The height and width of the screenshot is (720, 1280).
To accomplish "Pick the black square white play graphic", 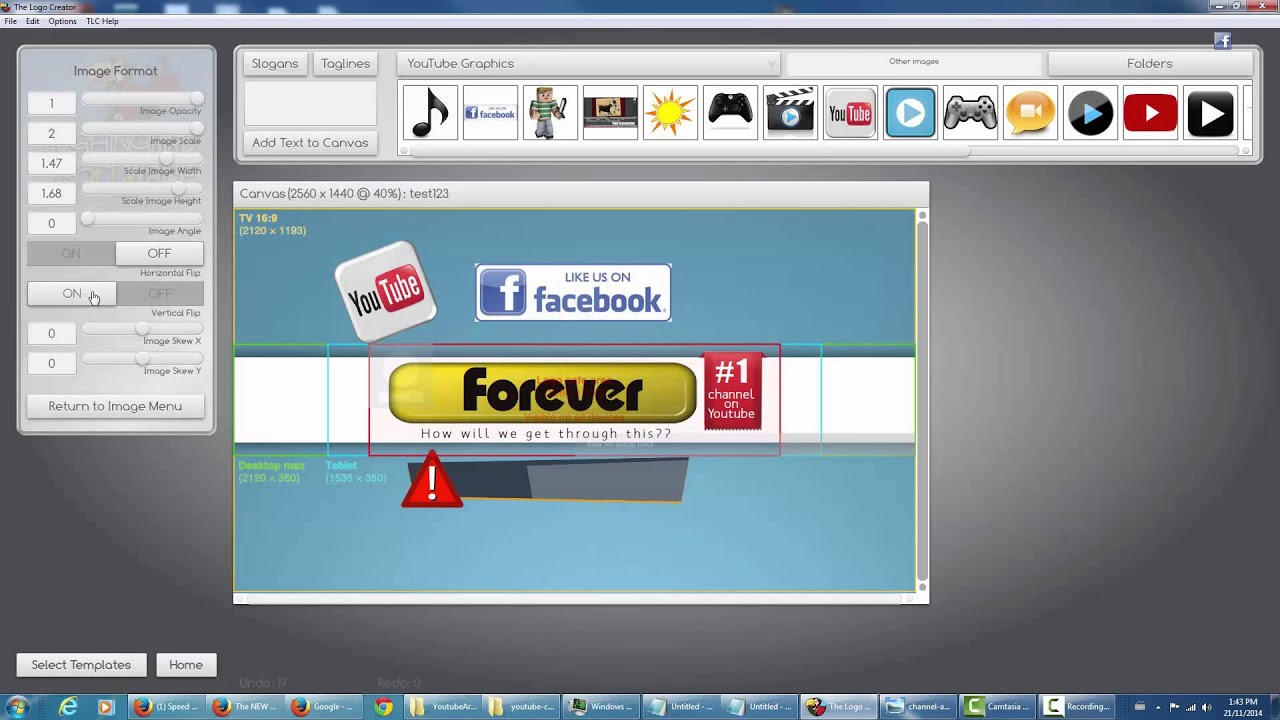I will 1210,112.
